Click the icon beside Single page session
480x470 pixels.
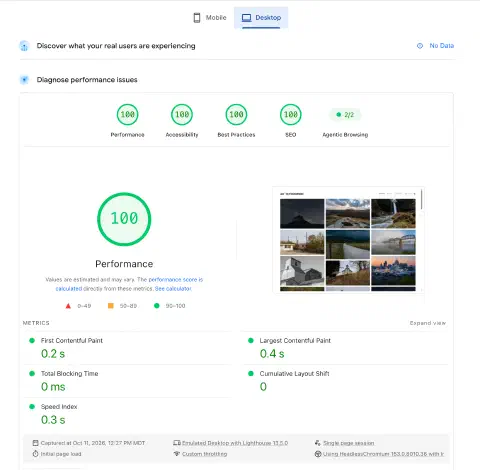click(318, 443)
